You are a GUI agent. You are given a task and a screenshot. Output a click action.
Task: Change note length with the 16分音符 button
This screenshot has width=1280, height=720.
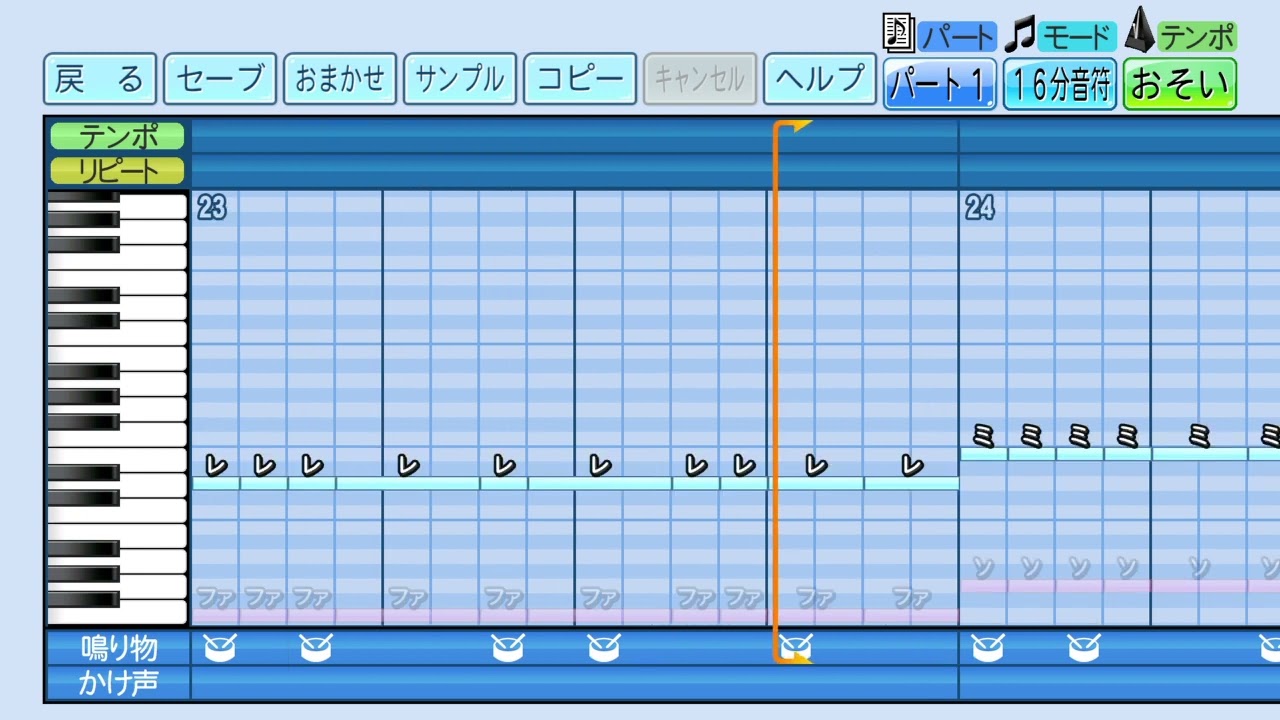1059,84
